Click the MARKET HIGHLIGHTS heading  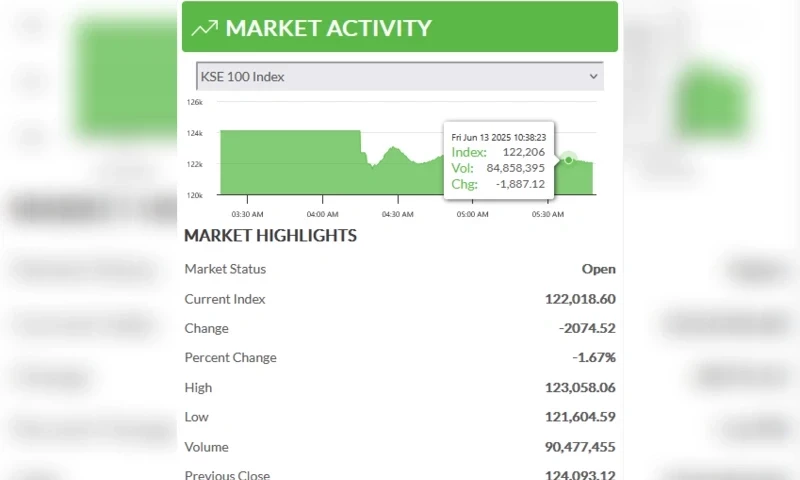(x=270, y=236)
